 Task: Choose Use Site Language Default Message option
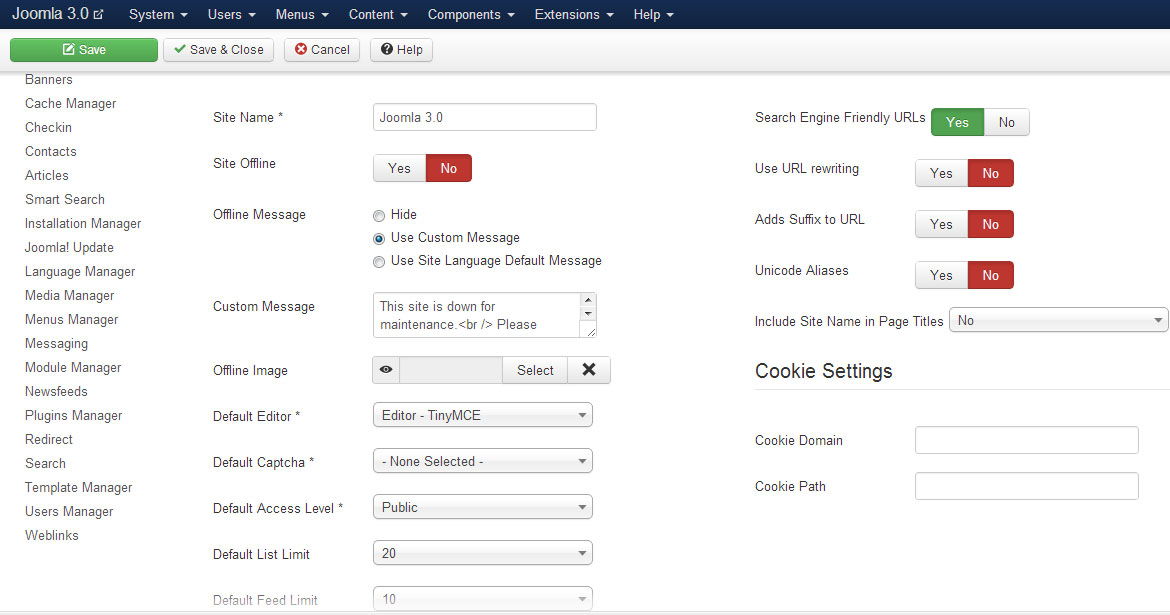pyautogui.click(x=379, y=262)
